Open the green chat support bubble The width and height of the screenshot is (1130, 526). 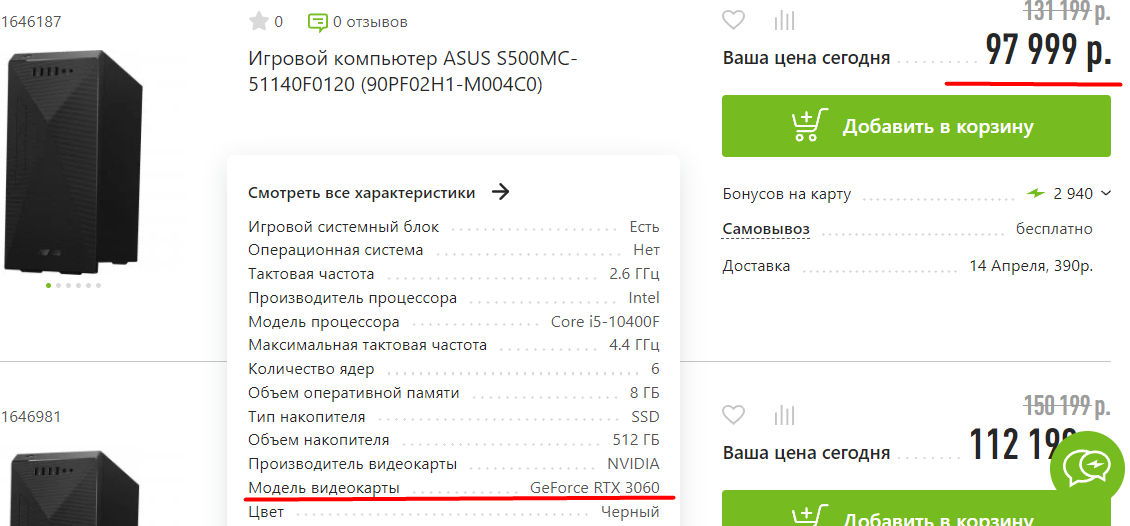pos(1088,466)
